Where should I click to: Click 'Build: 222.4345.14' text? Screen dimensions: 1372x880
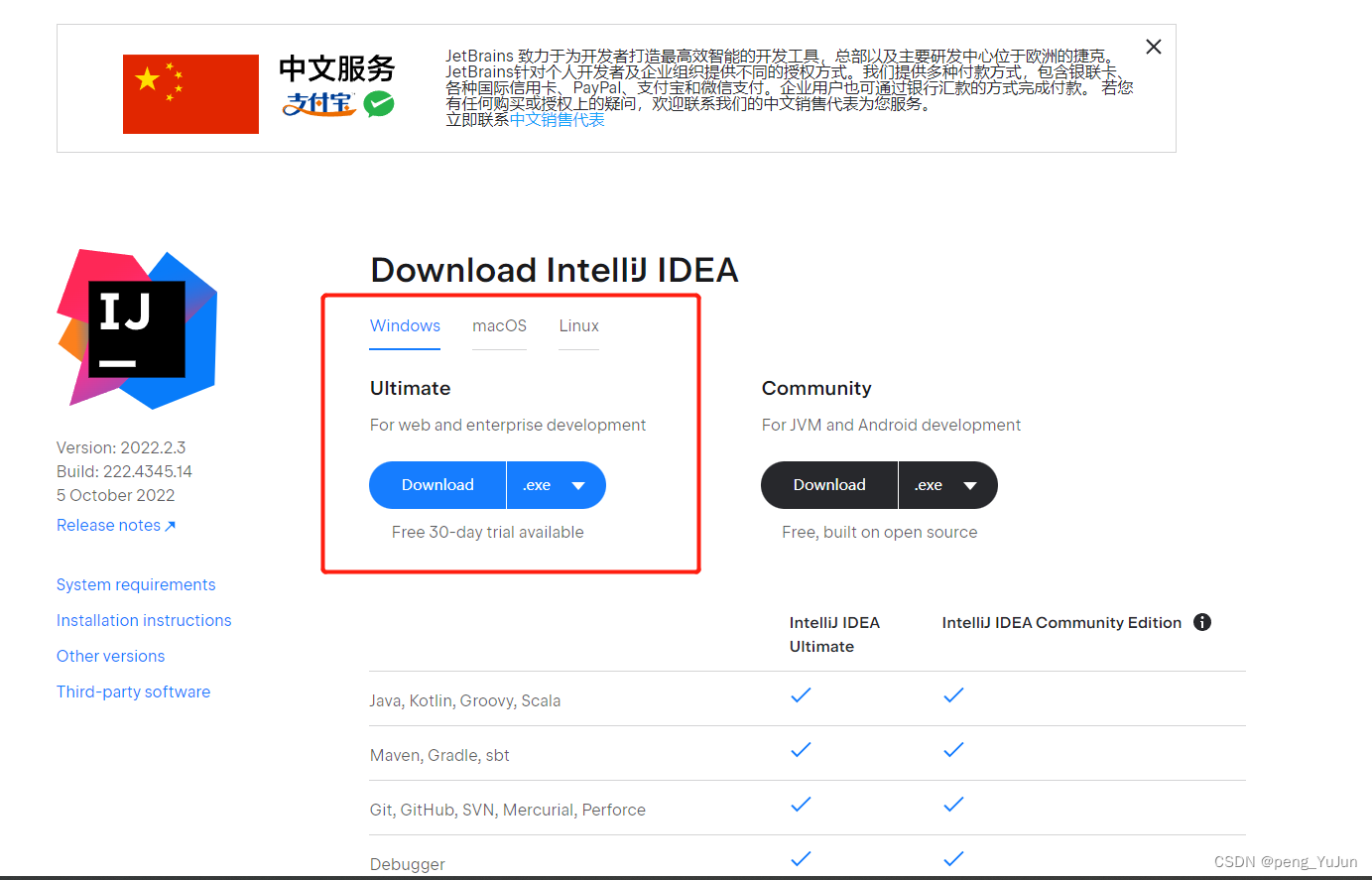coord(124,471)
